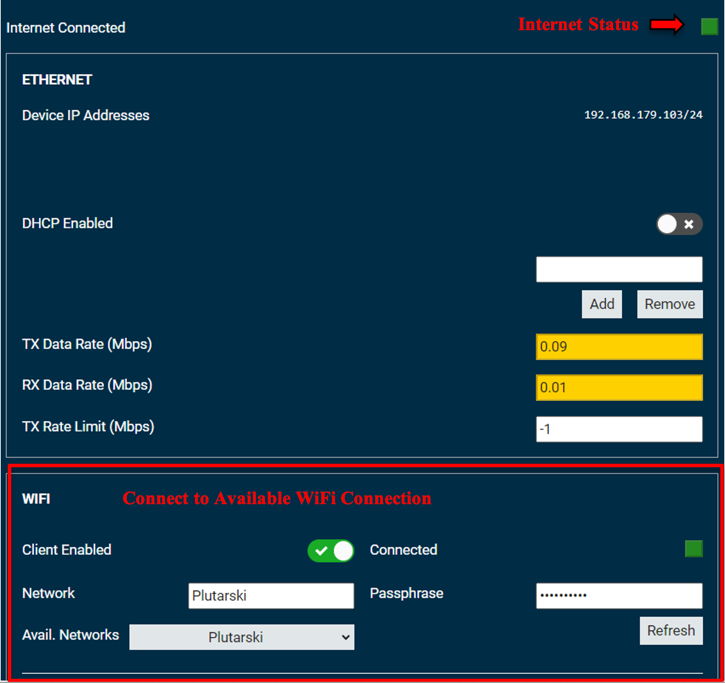Click the Network name field containing Plutarski
This screenshot has height=683, width=725.
271,596
